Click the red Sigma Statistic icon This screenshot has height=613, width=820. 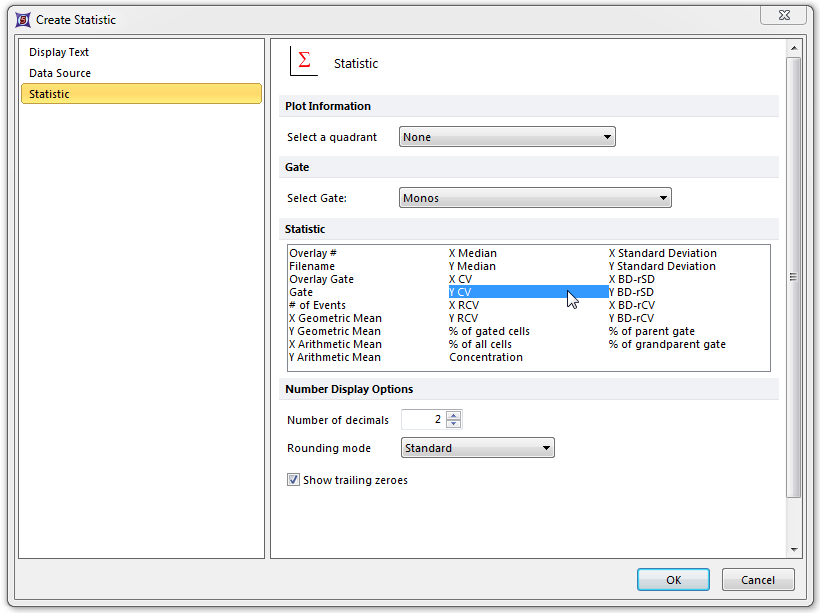[303, 62]
